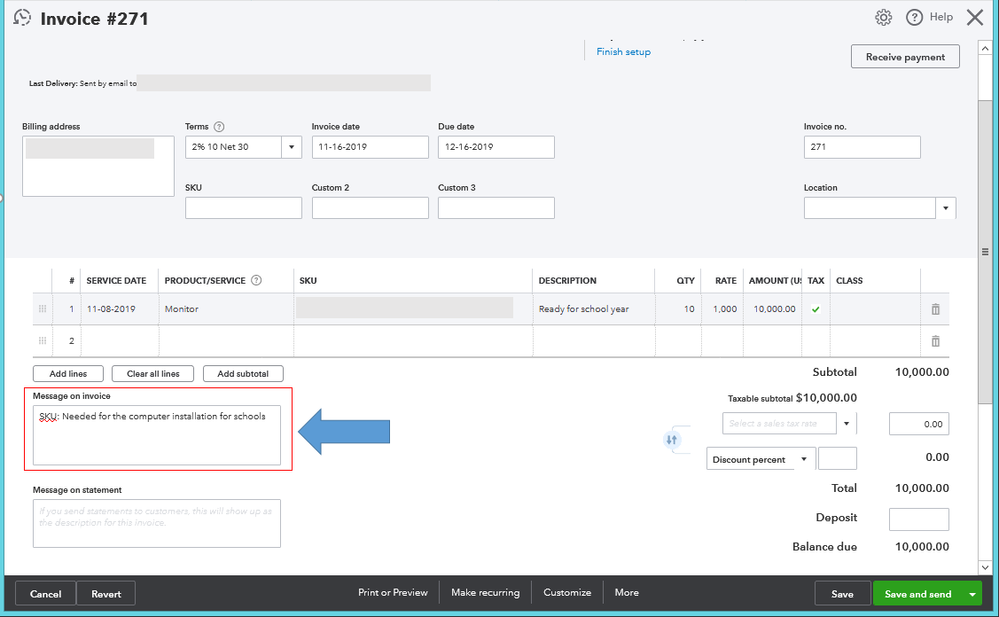Open the More menu
The width and height of the screenshot is (999, 617).
coord(627,593)
